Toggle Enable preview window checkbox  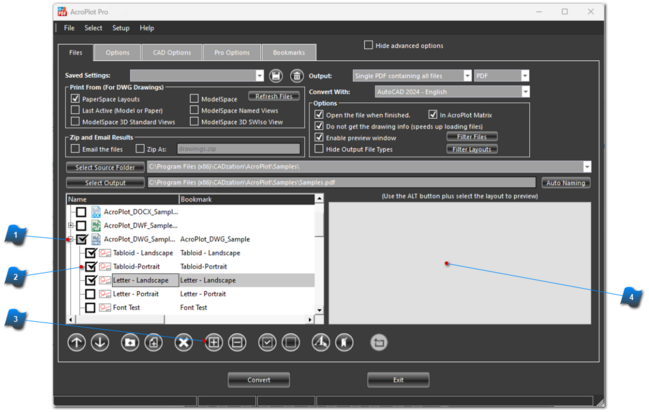coord(319,137)
